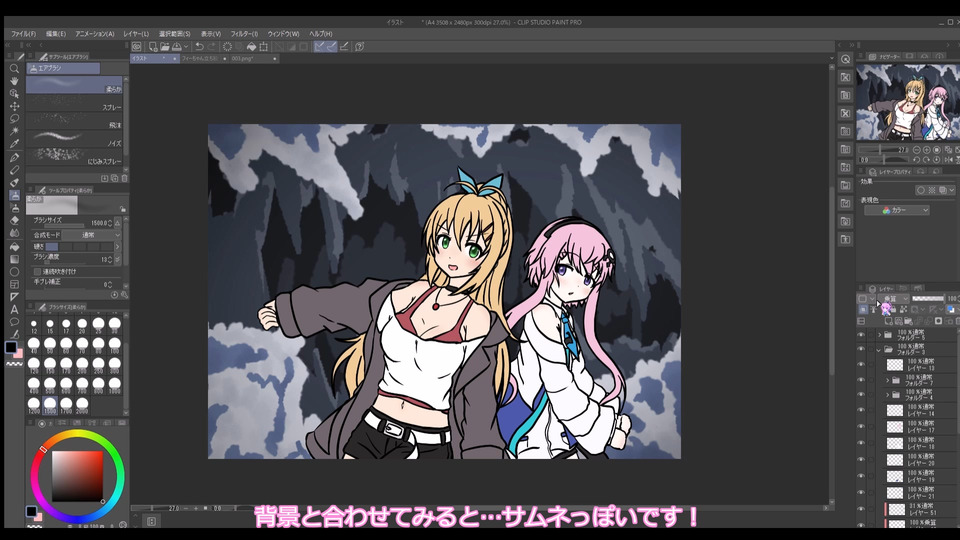Select the Zoom (magnifier) tool
The height and width of the screenshot is (540, 960).
[x=14, y=69]
